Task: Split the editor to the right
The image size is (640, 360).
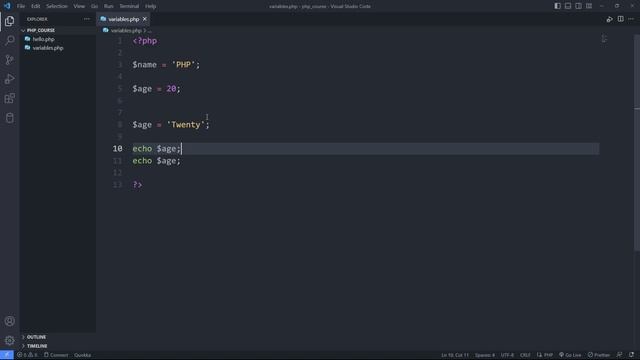Action: (620, 19)
